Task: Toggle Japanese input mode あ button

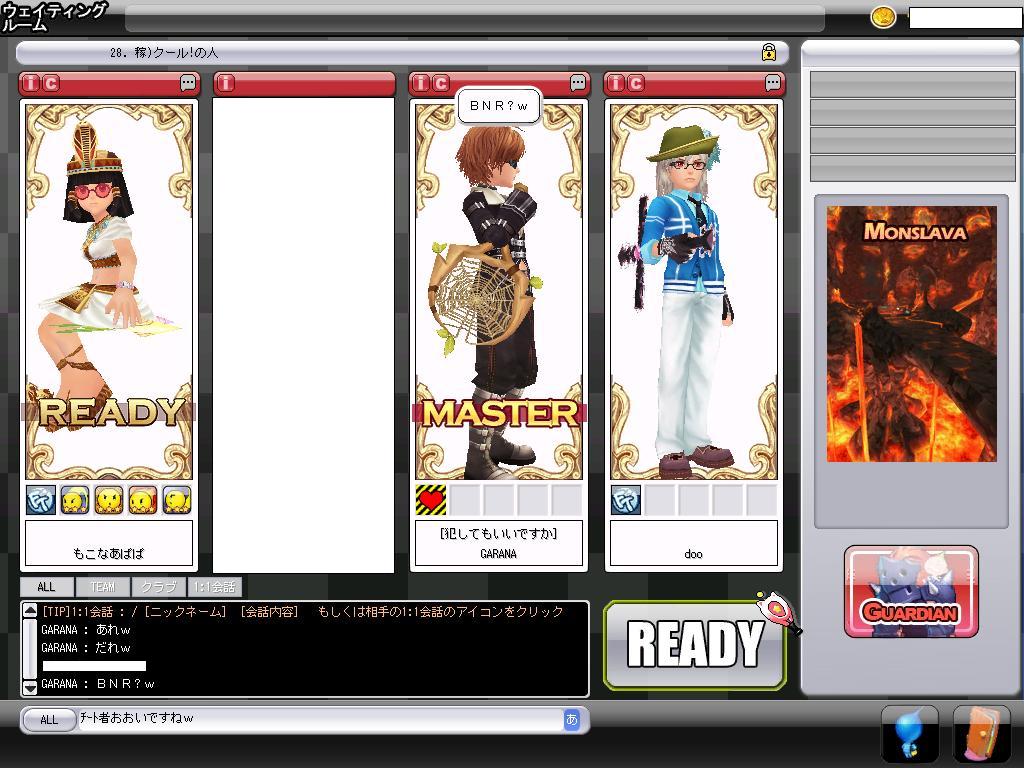Action: (571, 719)
